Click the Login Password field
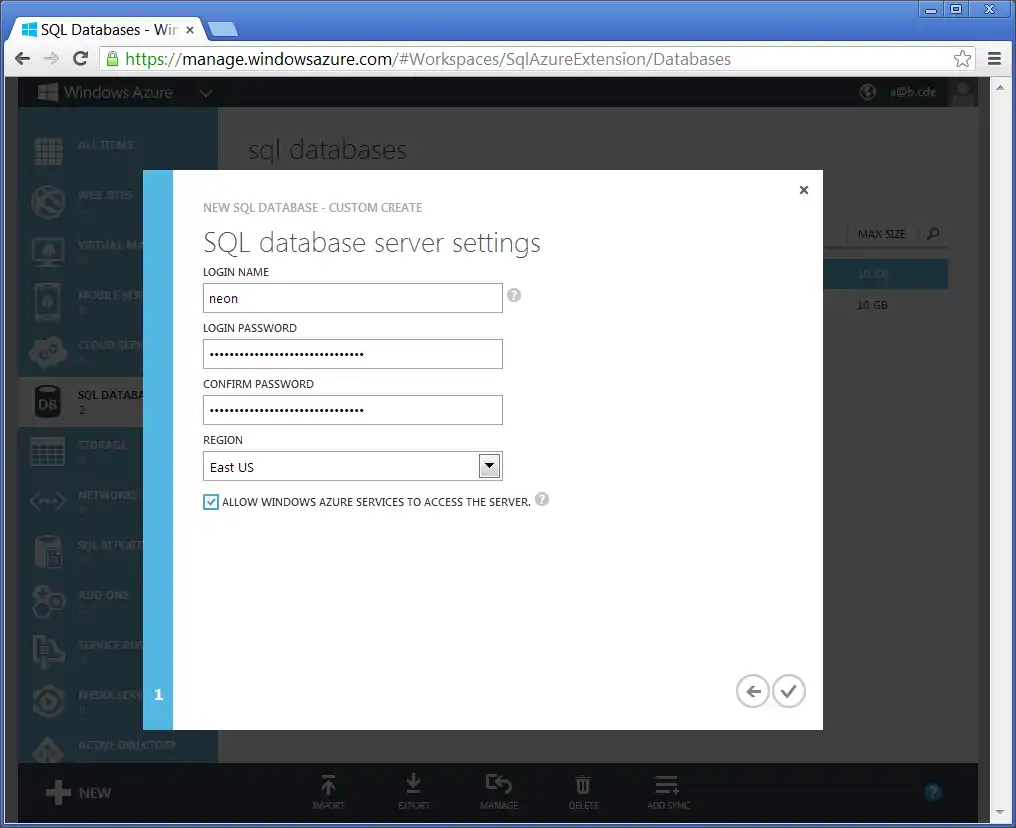This screenshot has height=828, width=1016. (x=352, y=354)
